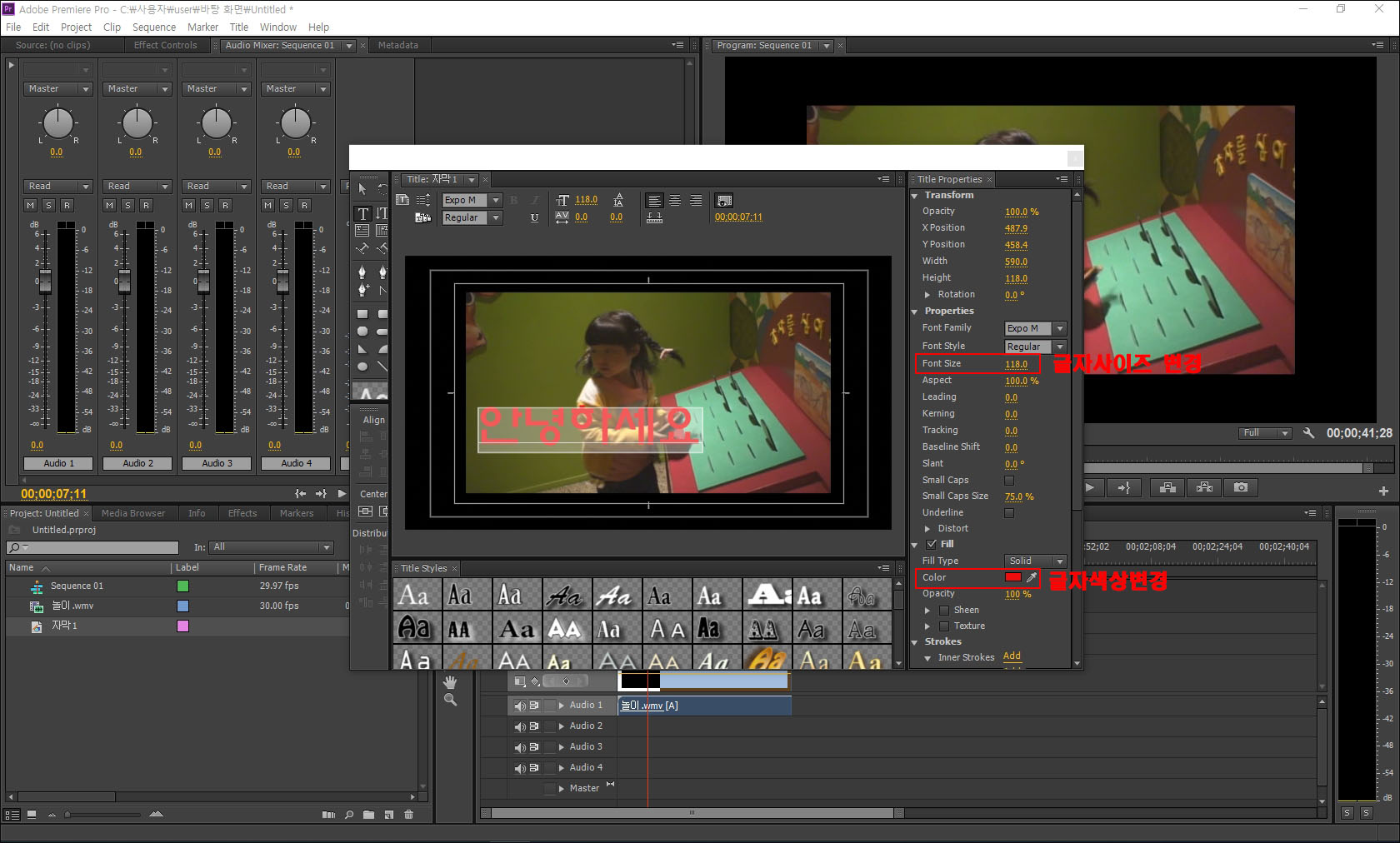Open the Marker menu
The image size is (1400, 843).
[x=202, y=27]
